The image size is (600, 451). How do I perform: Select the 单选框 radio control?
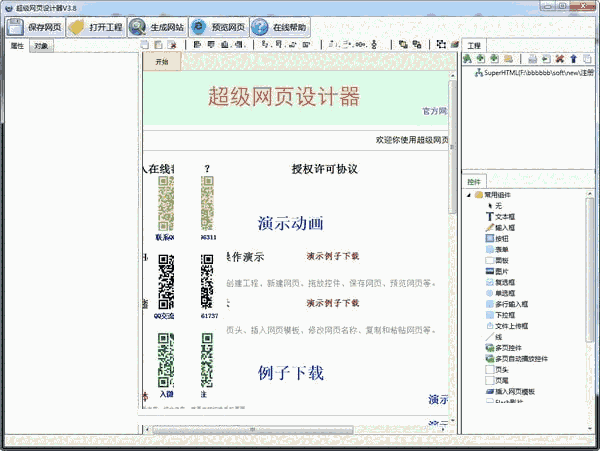(501, 293)
